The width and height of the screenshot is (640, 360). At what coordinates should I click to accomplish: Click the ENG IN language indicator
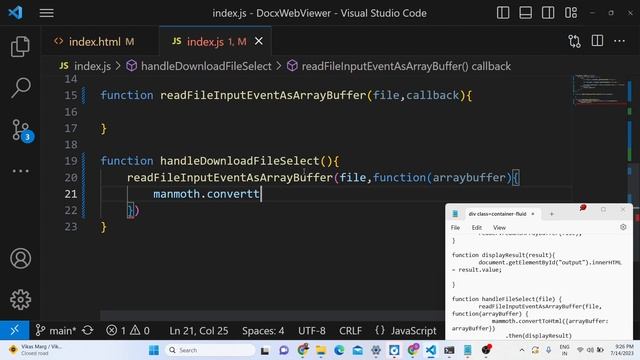(564, 350)
